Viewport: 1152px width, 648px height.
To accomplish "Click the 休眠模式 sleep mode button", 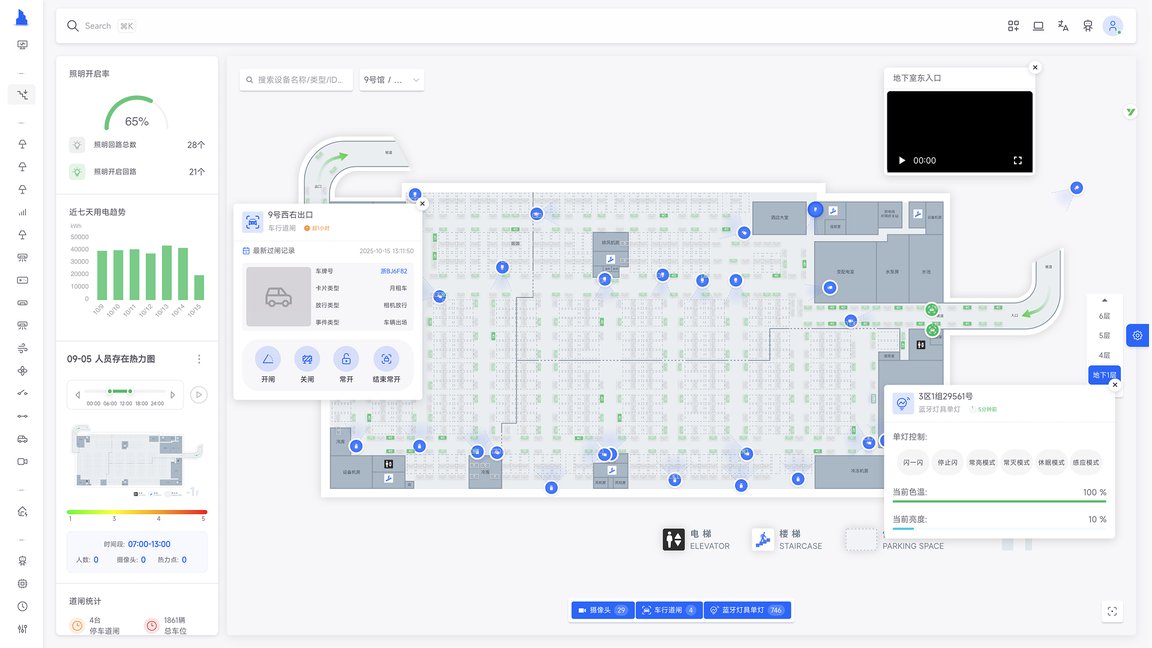I will tap(1051, 463).
